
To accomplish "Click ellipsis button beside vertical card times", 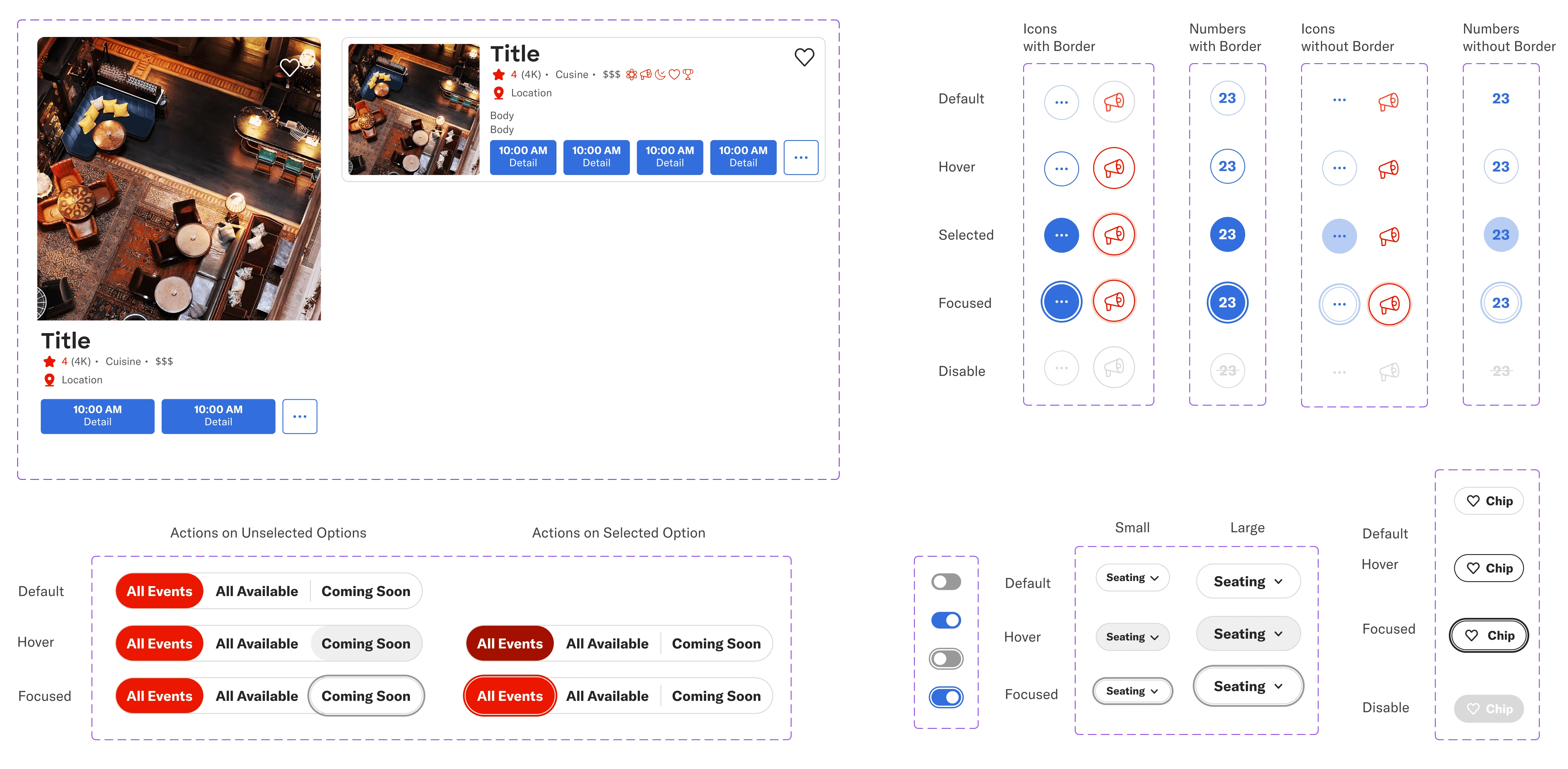I will pos(299,417).
